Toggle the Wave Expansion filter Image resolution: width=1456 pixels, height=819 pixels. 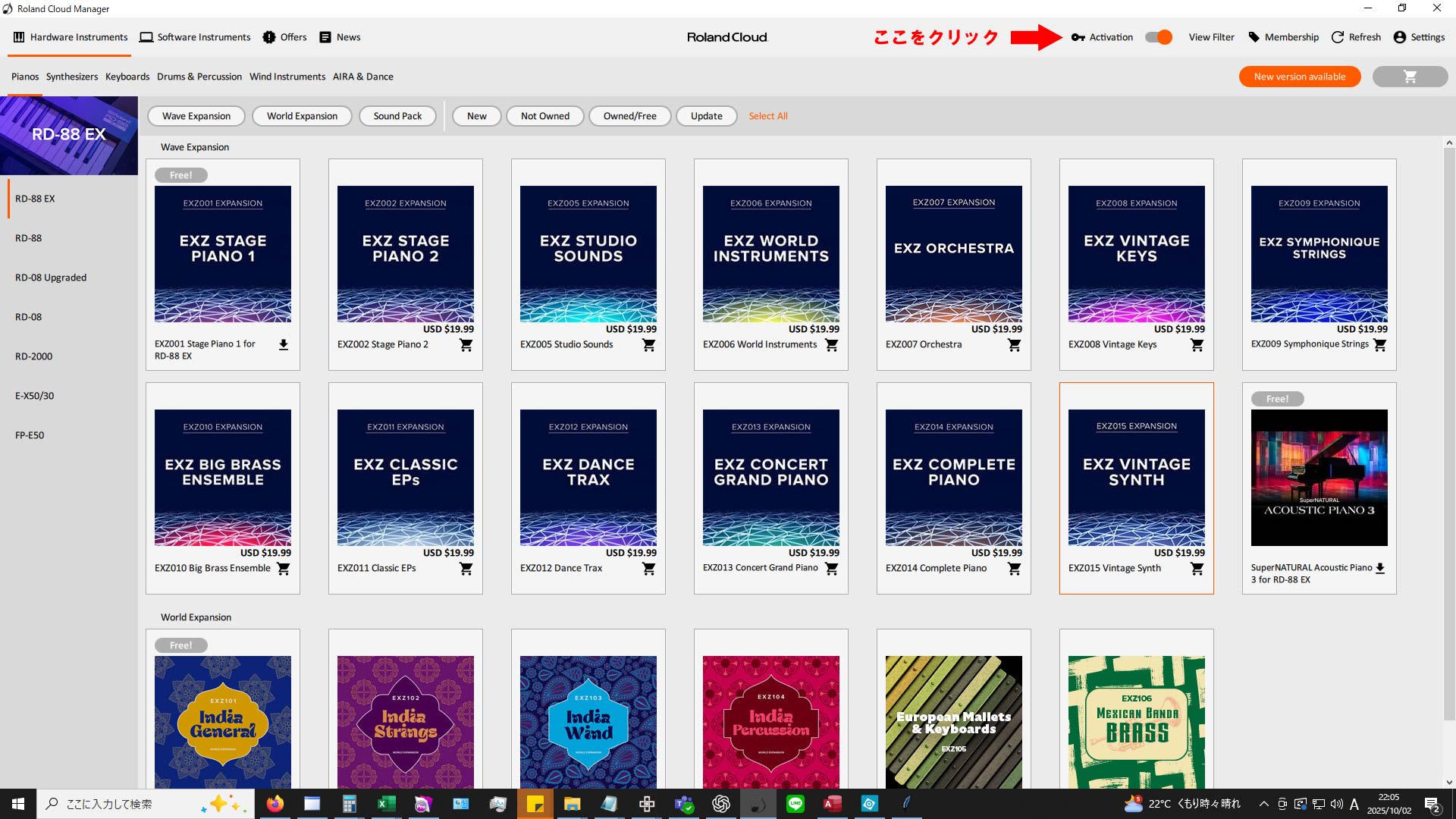click(x=196, y=116)
